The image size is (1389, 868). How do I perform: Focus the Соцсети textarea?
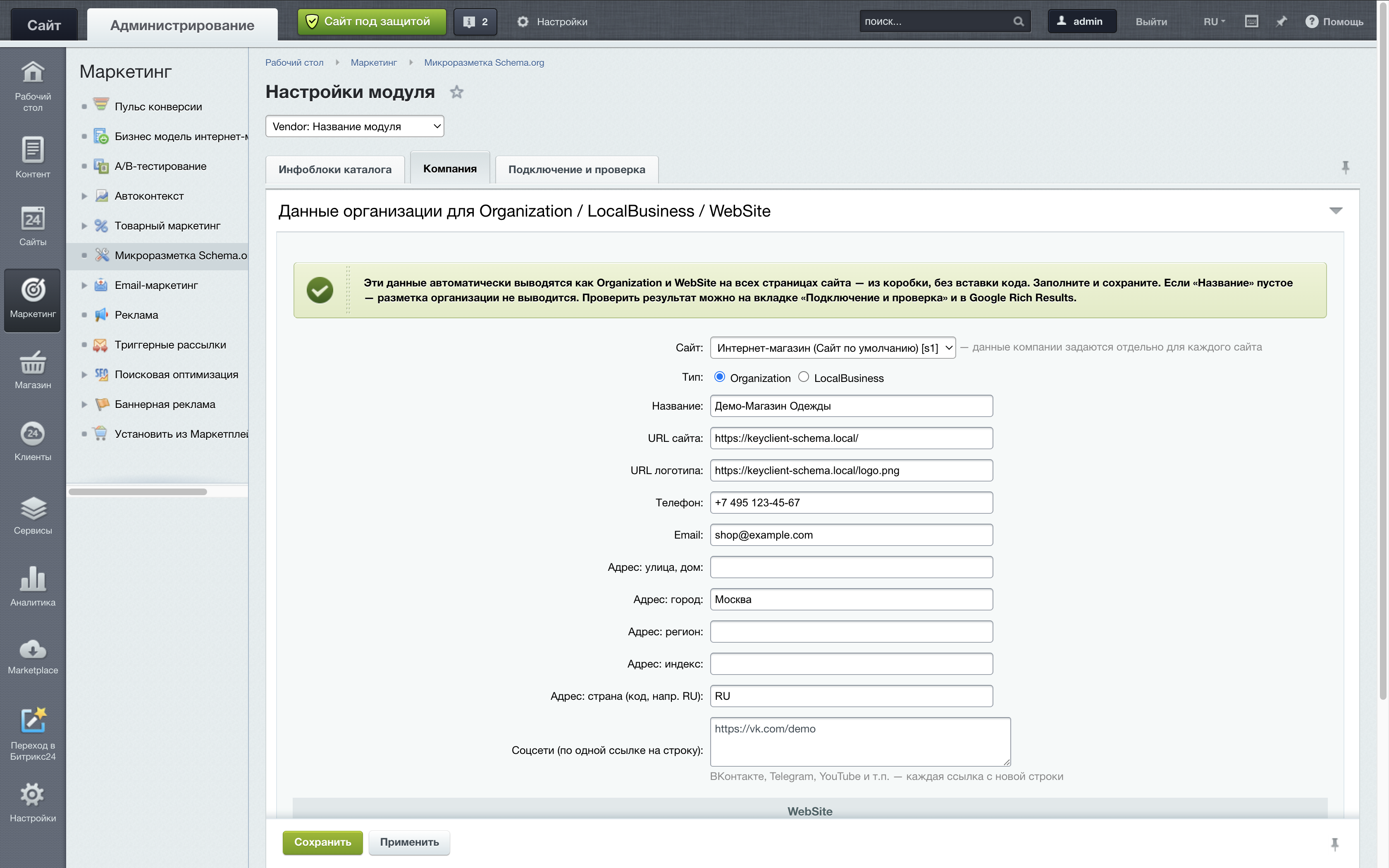click(x=860, y=741)
